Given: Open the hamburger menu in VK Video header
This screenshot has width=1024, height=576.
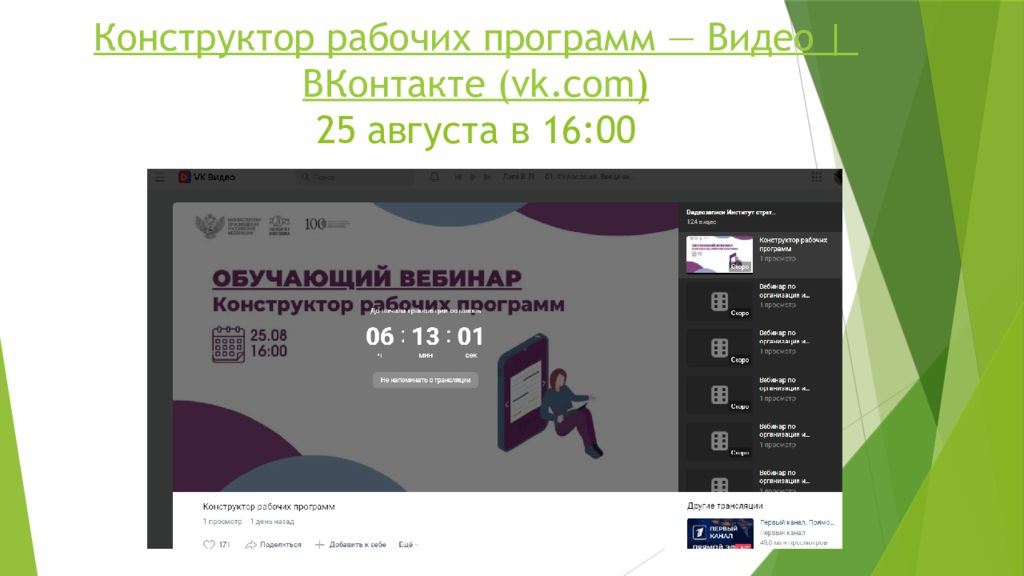Looking at the screenshot, I should 160,177.
